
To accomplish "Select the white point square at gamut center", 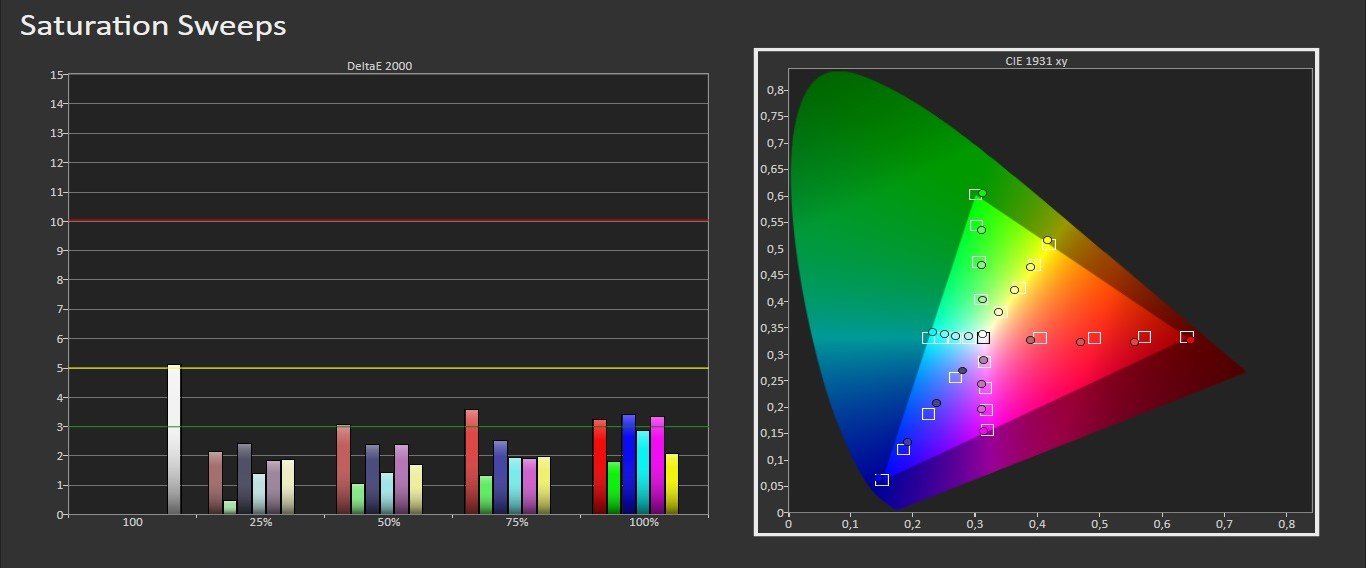I will pyautogui.click(x=983, y=337).
